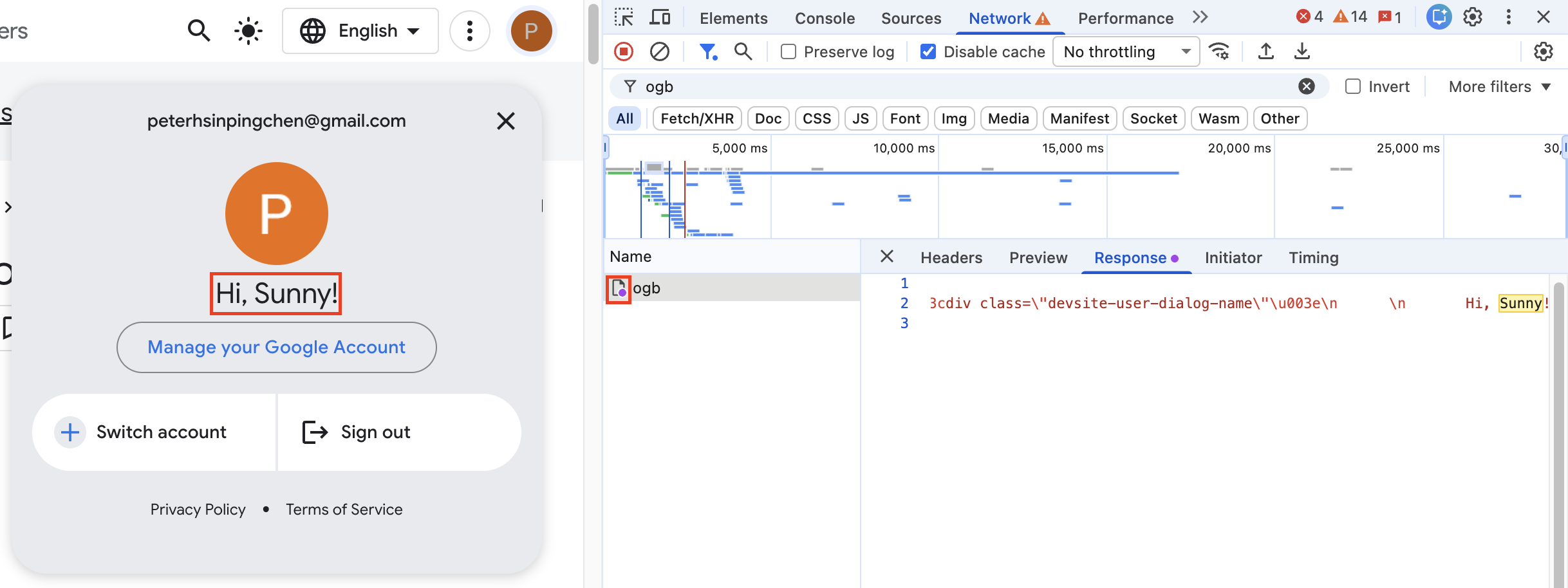Switch to the Console tab

(x=825, y=18)
